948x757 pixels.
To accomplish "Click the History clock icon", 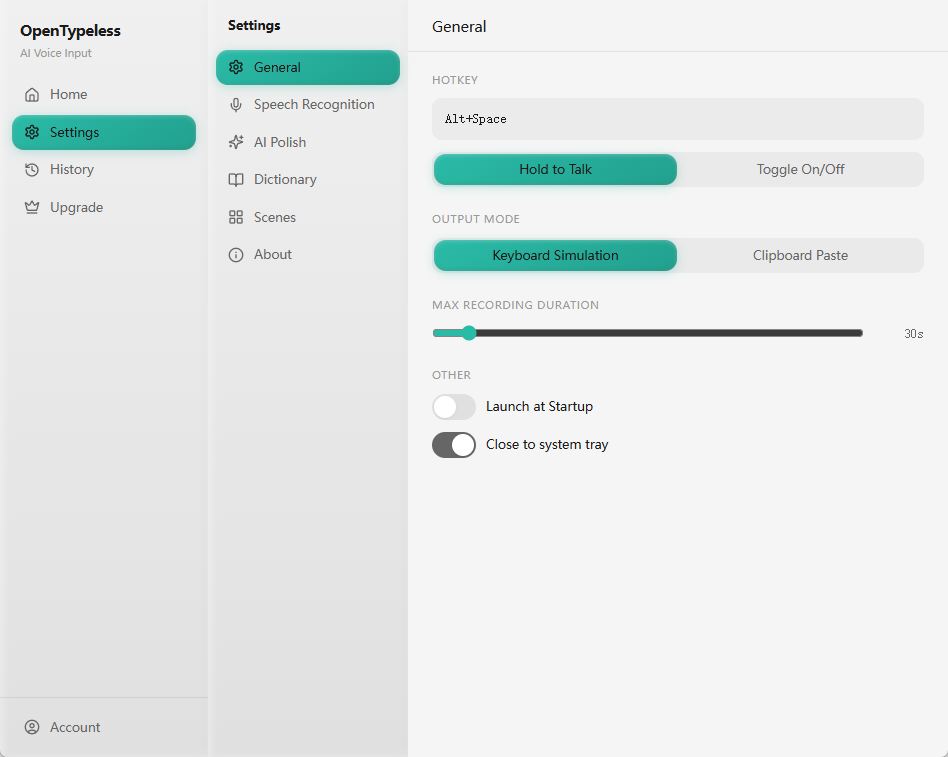I will pos(32,170).
